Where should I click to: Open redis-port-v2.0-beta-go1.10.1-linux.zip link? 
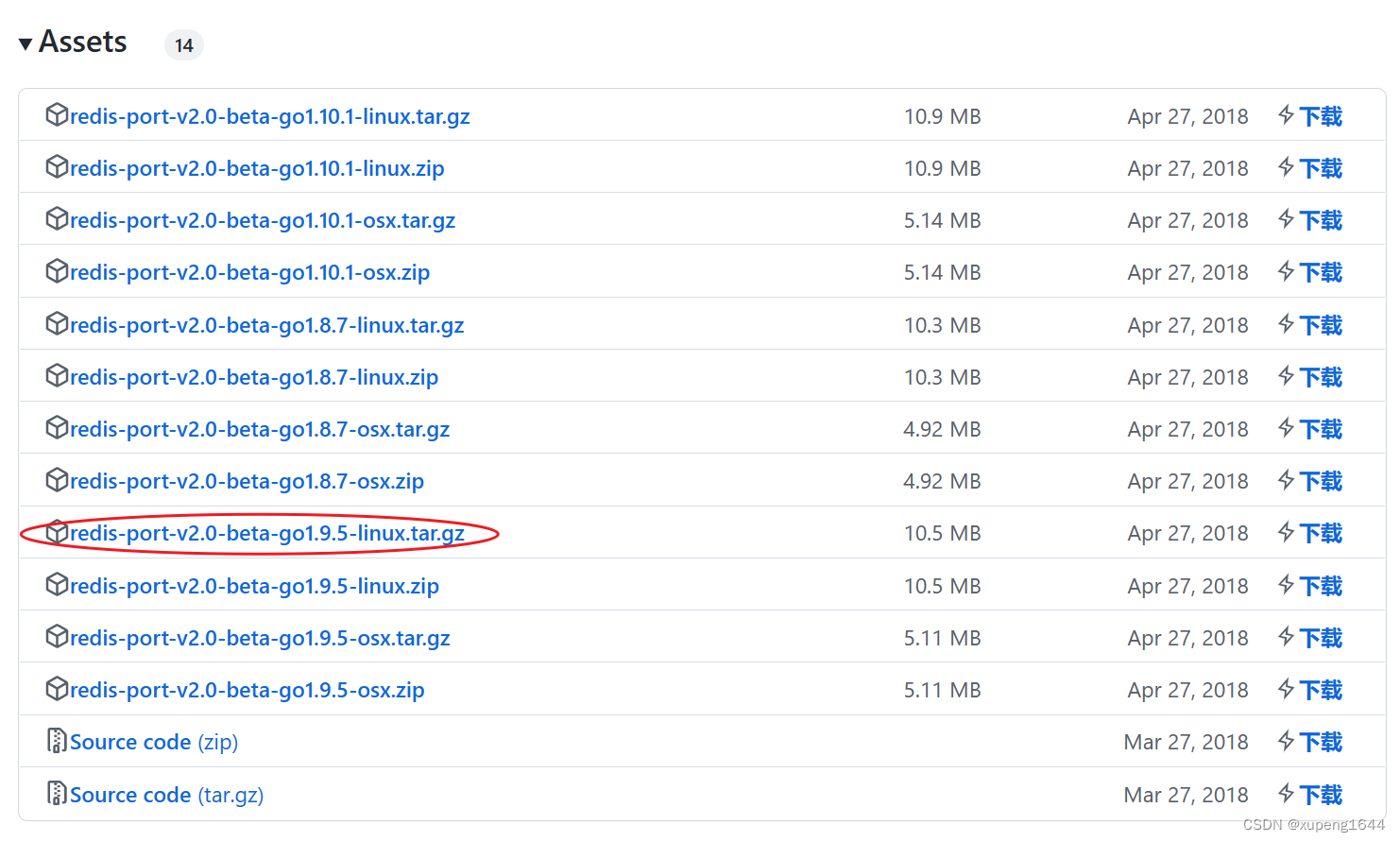click(257, 168)
